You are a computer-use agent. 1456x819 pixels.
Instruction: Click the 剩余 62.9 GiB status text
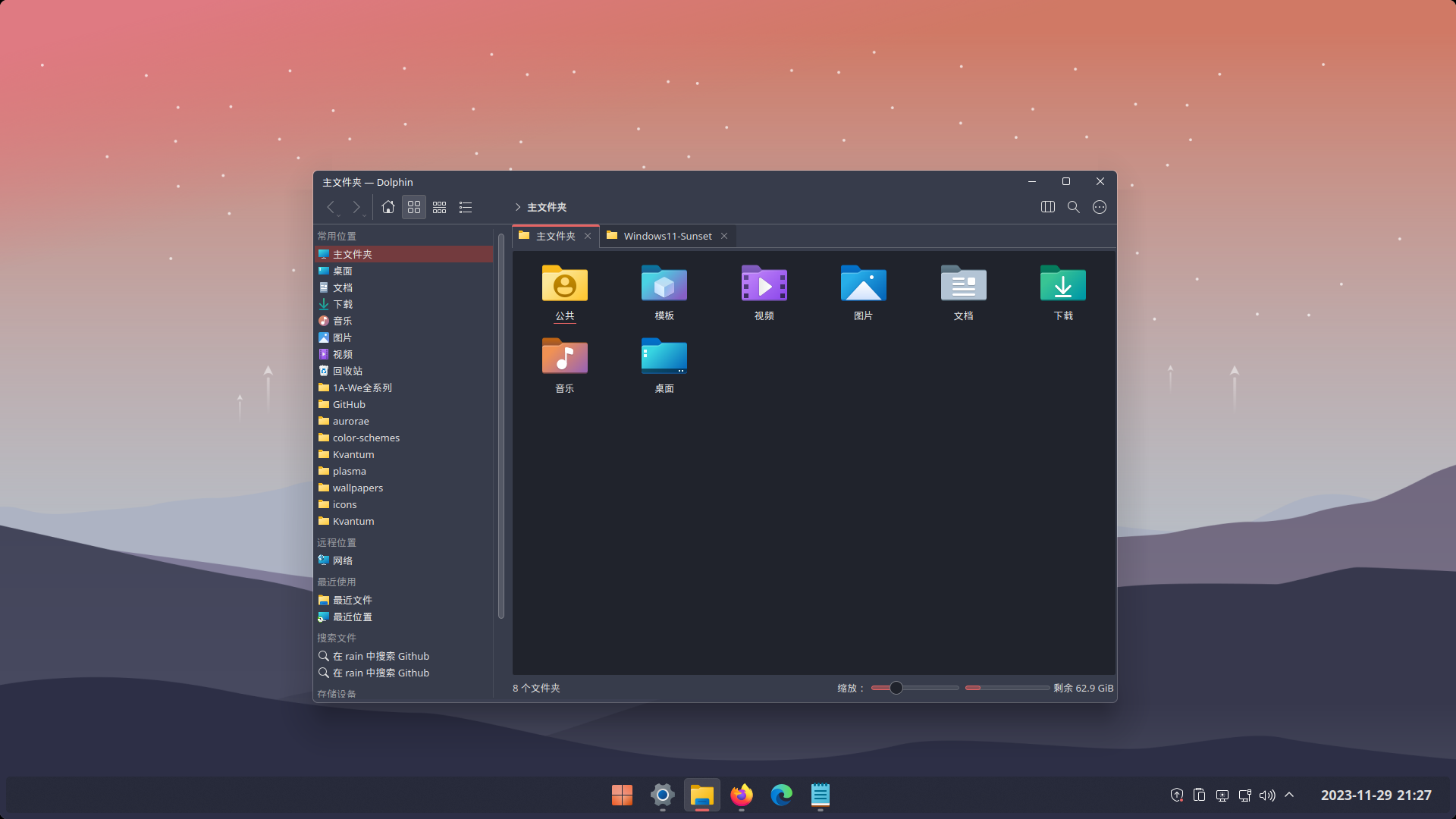[x=1083, y=688]
